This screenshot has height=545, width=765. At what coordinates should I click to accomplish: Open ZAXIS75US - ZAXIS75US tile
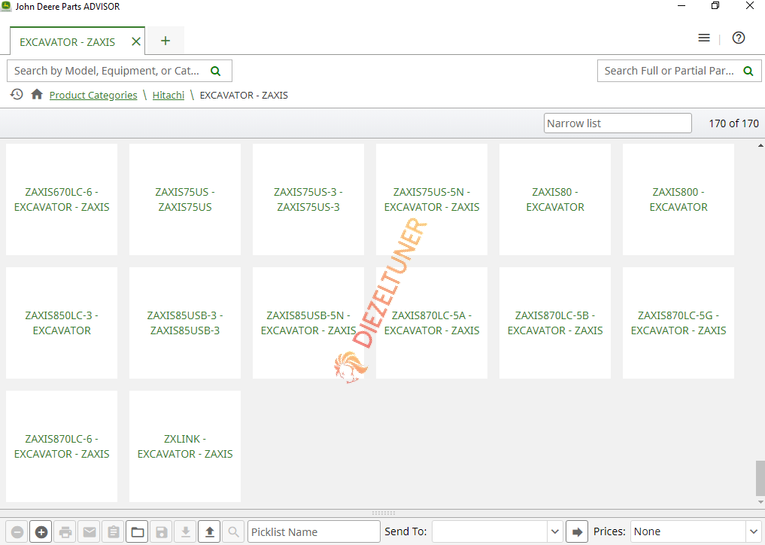(x=185, y=200)
